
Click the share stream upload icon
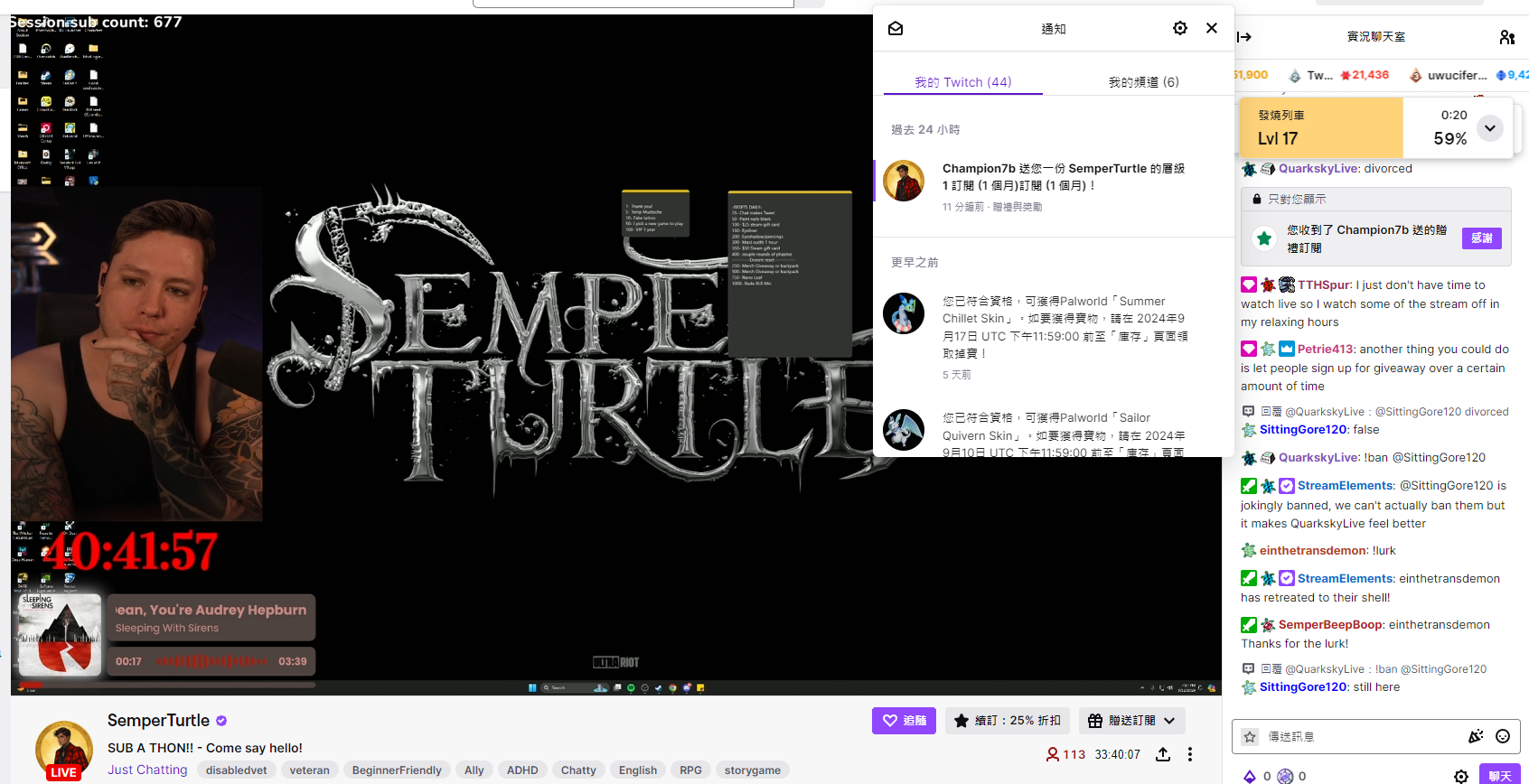tap(1163, 754)
